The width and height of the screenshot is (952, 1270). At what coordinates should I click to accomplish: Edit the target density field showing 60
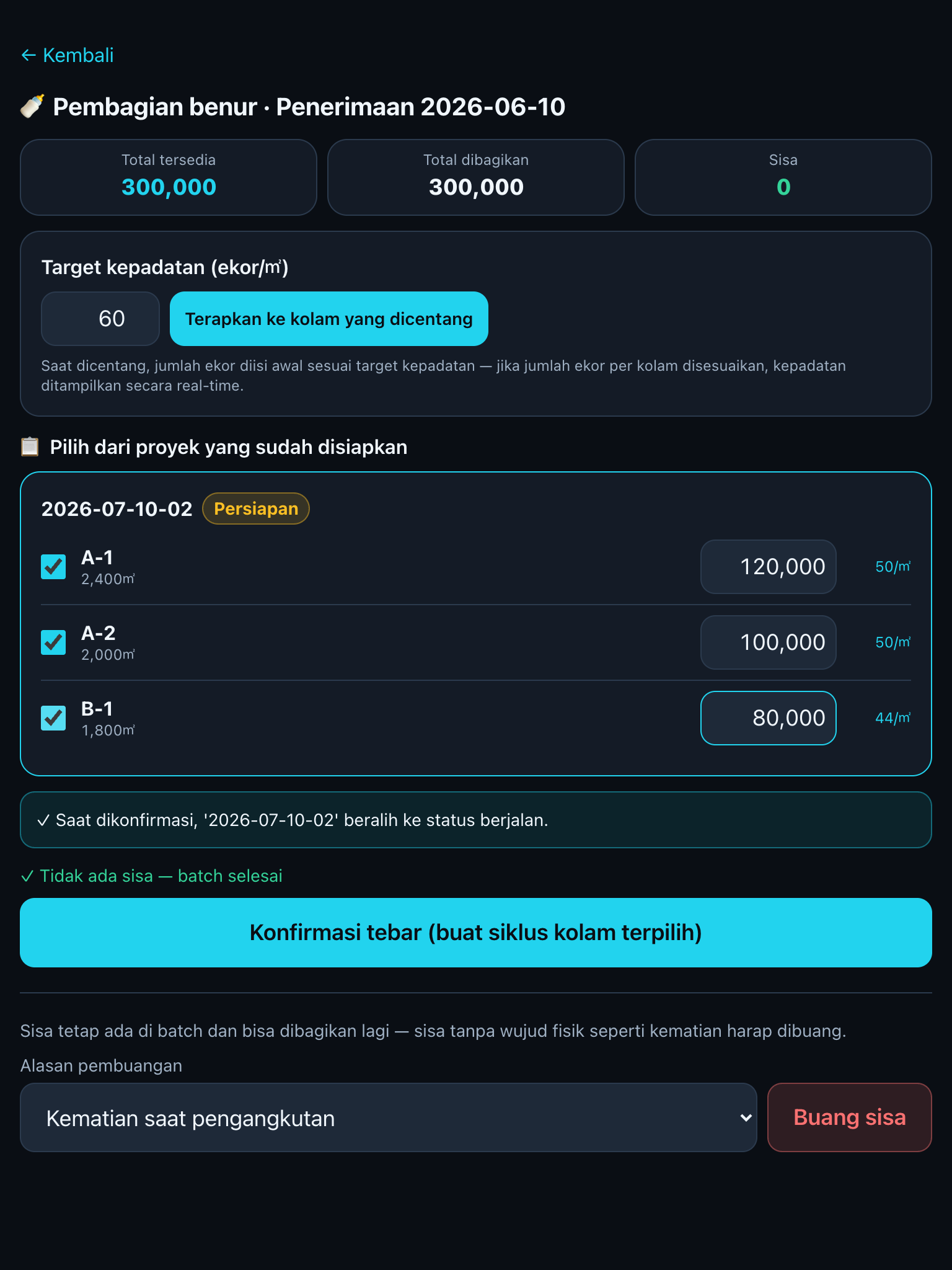click(100, 319)
